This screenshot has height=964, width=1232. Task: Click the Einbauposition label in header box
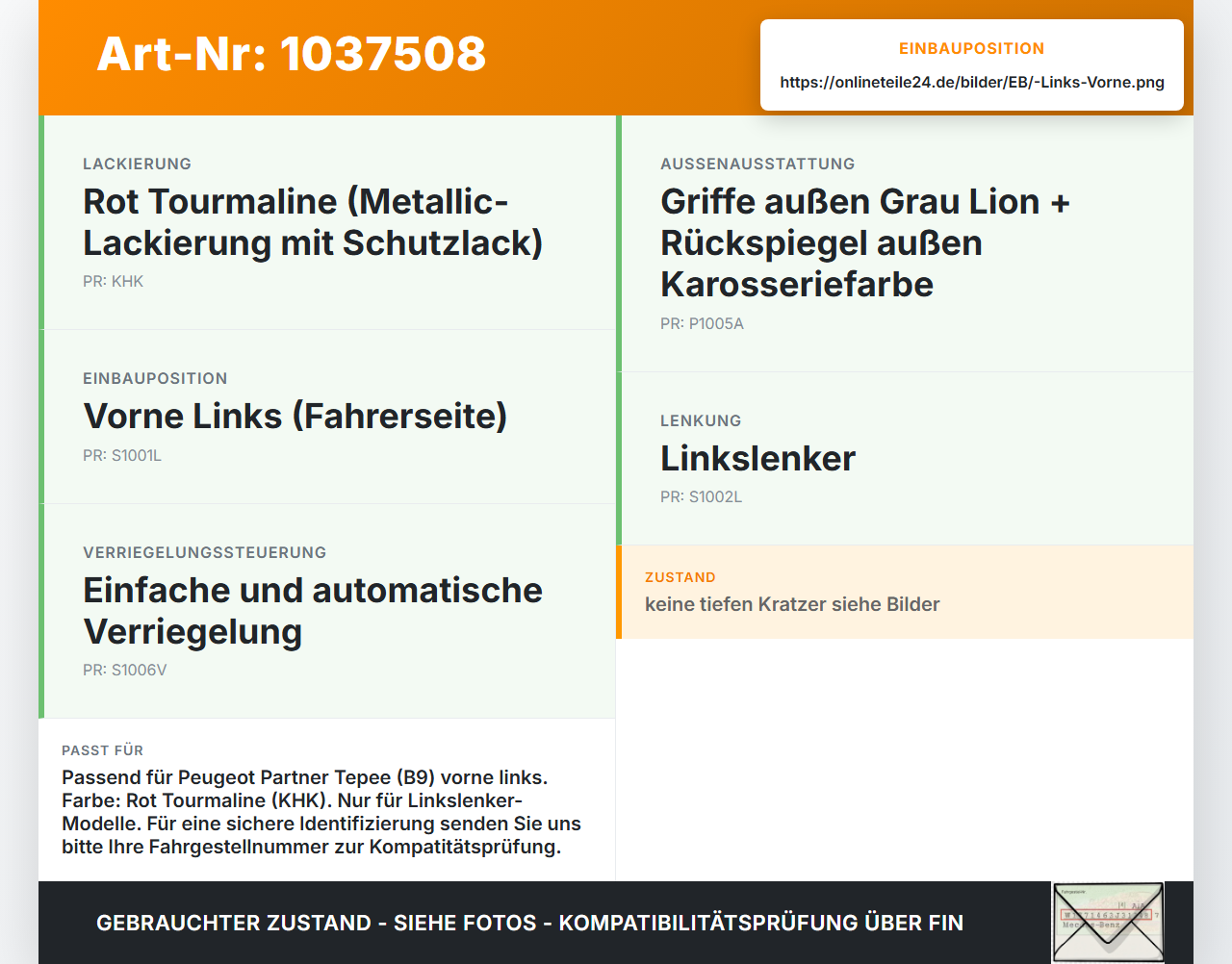point(971,48)
